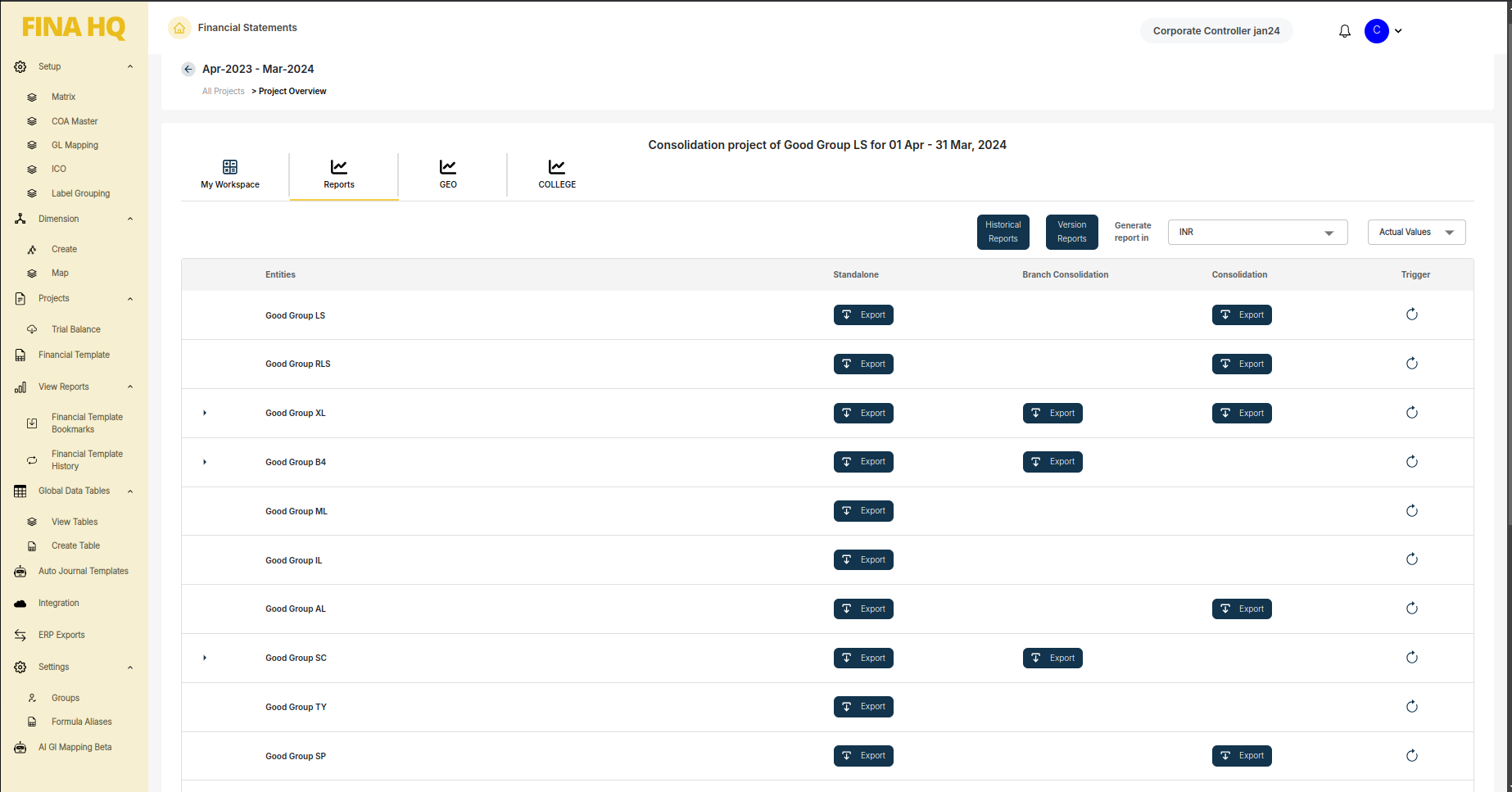1512x792 pixels.
Task: Collapse the Setup section in sidebar
Action: 130,67
